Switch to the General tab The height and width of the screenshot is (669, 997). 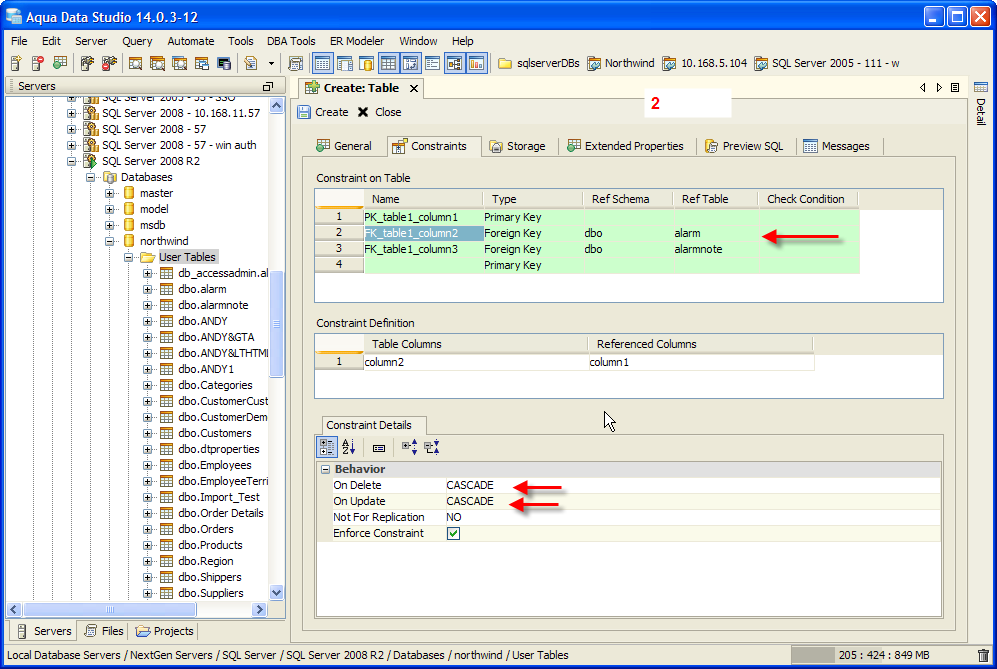point(344,146)
